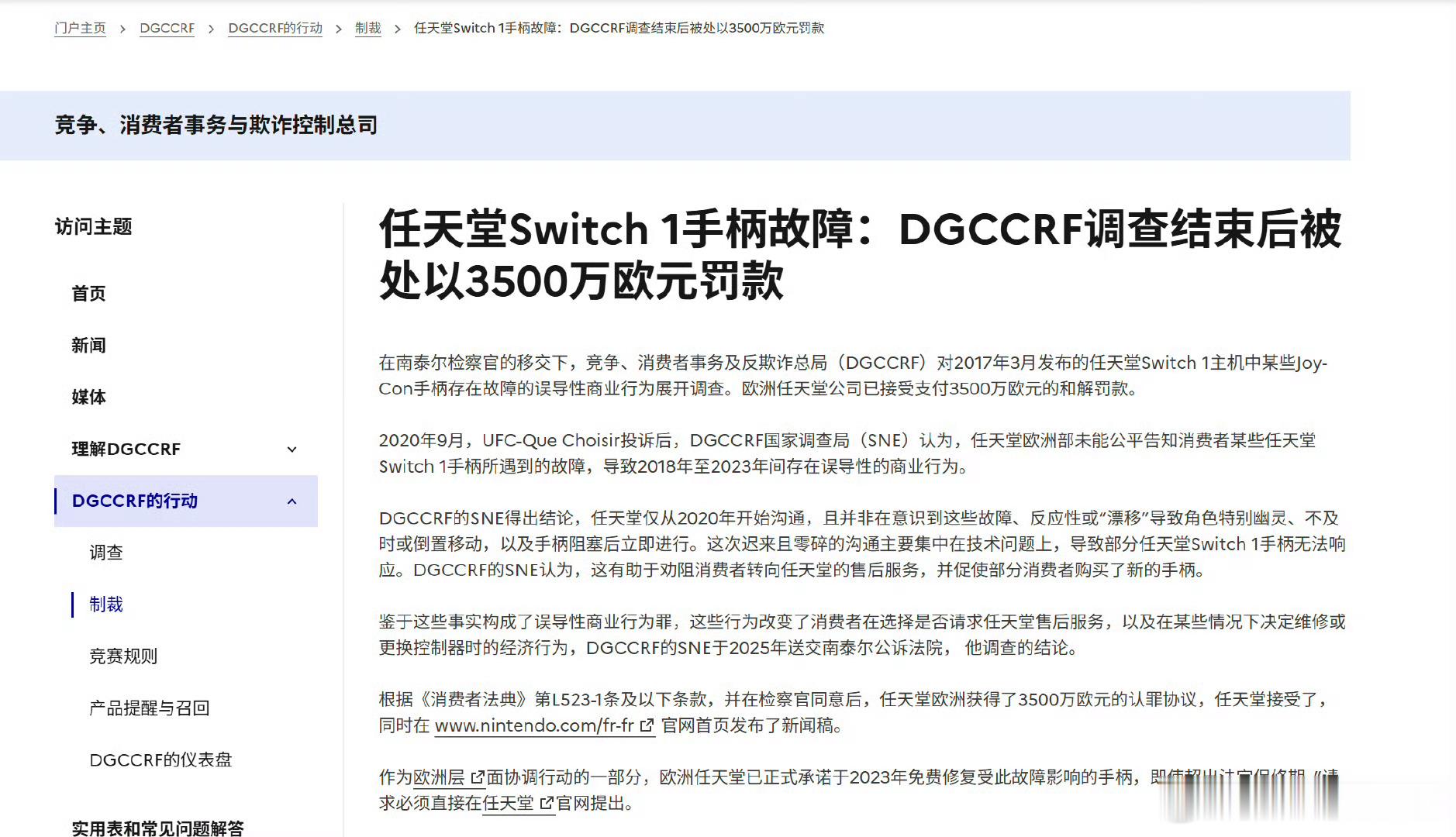Open 门户主页 breadcrumb link

pyautogui.click(x=80, y=28)
